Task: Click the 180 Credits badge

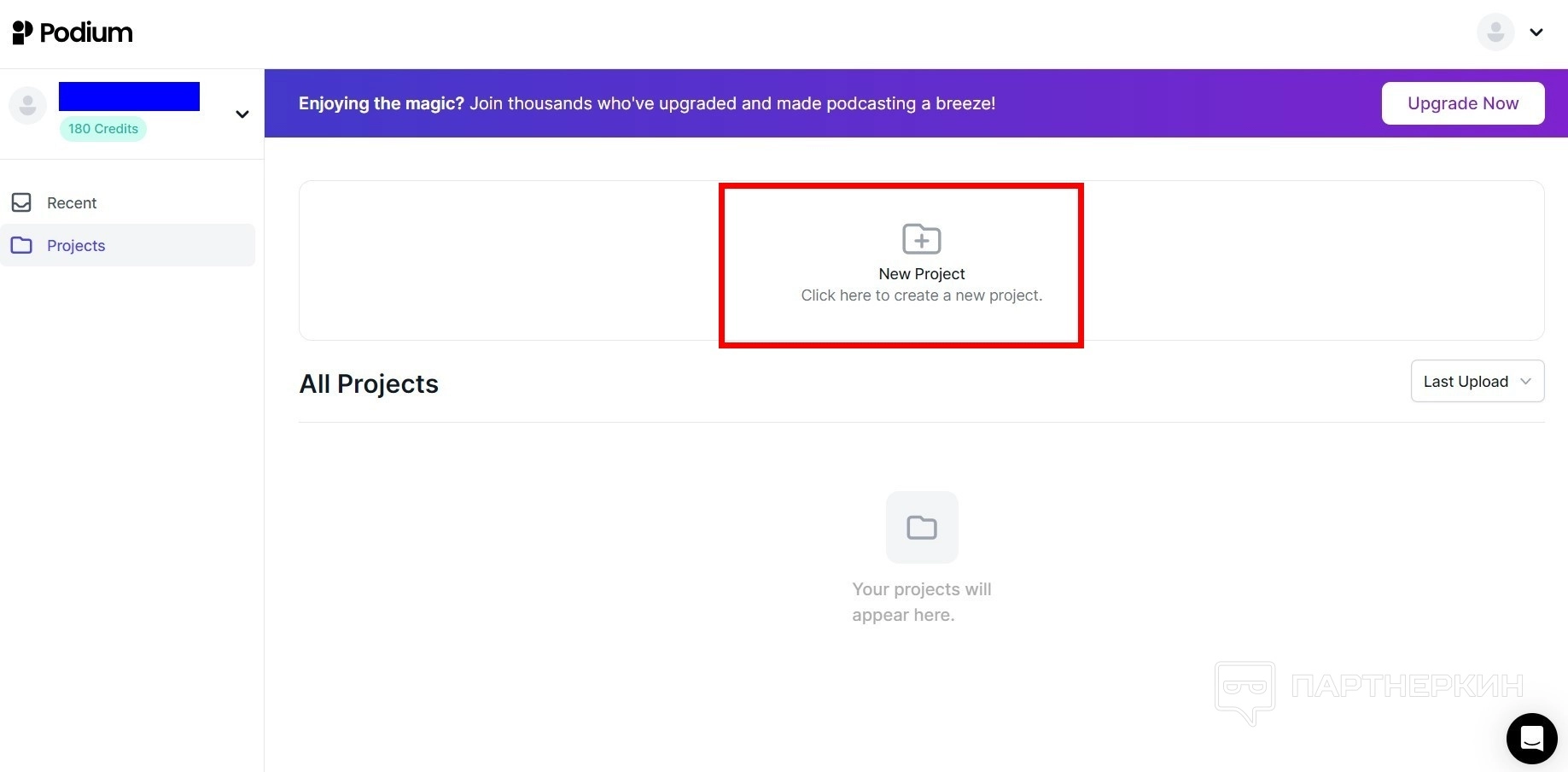Action: pyautogui.click(x=102, y=129)
